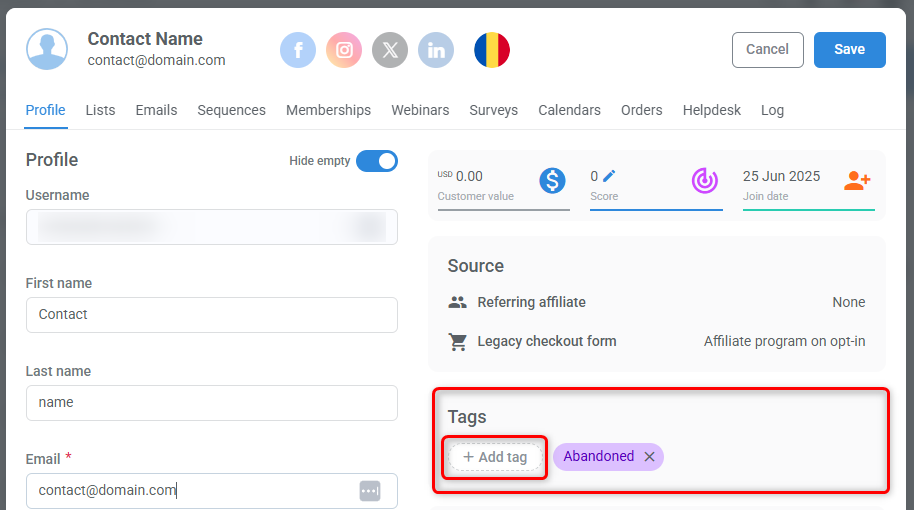Click into the Username field
The image size is (914, 510).
[212, 227]
